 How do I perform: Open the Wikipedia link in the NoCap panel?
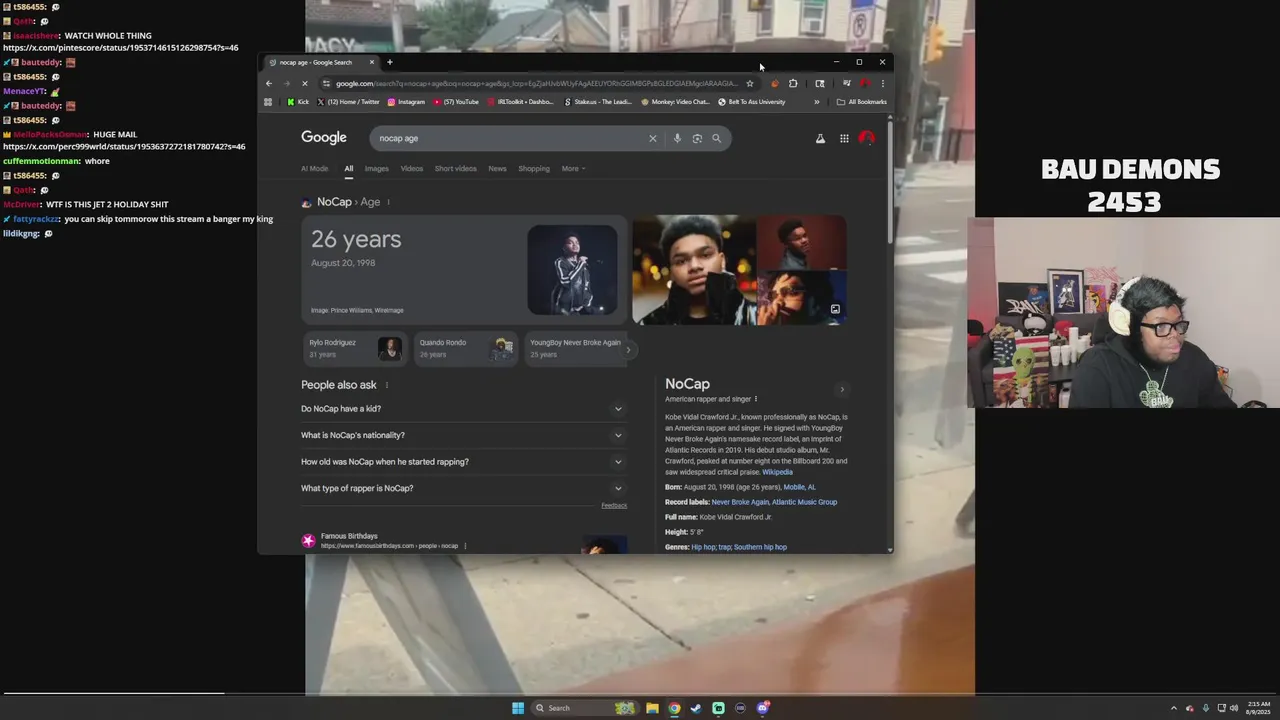[x=777, y=472]
